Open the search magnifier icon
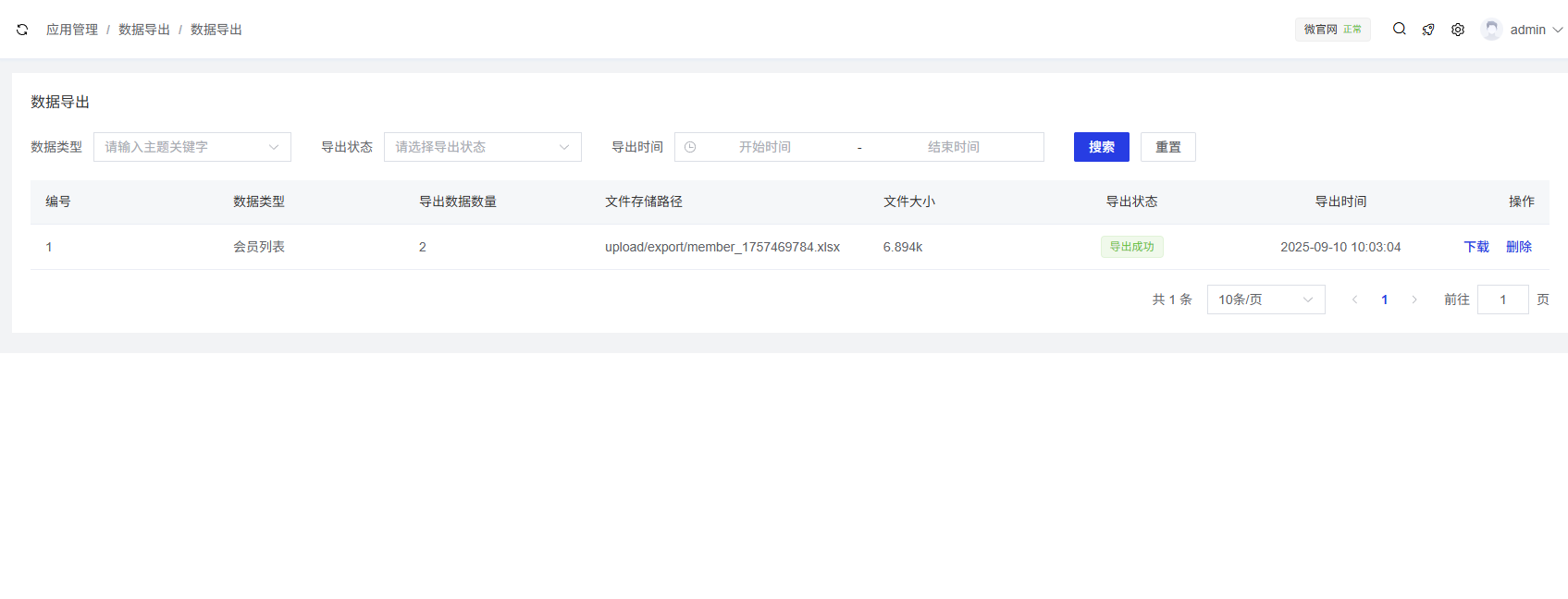Screen dimensions: 1568x599 click(1400, 30)
